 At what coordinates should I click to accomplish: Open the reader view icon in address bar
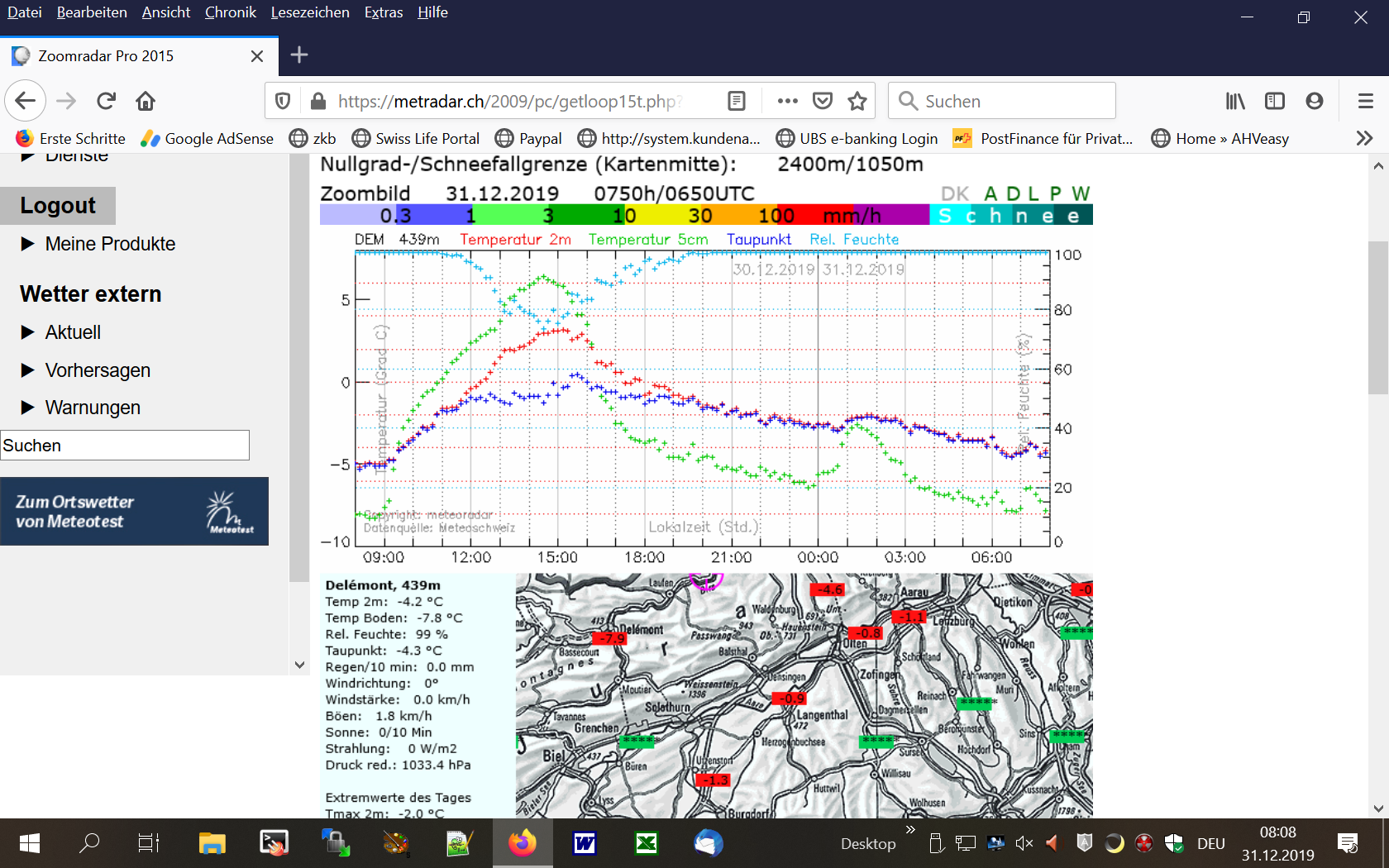click(736, 101)
